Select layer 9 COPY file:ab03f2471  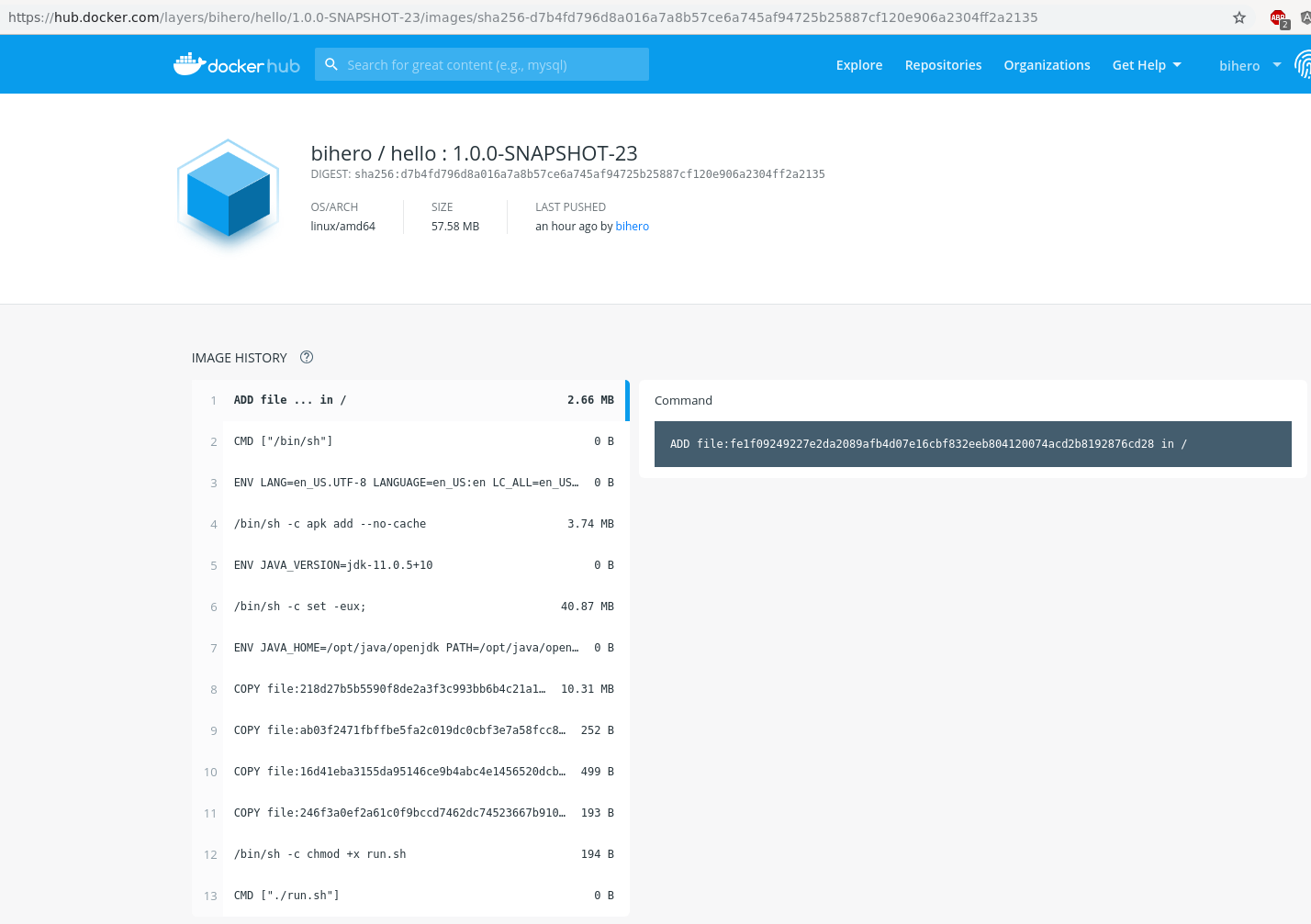click(410, 730)
